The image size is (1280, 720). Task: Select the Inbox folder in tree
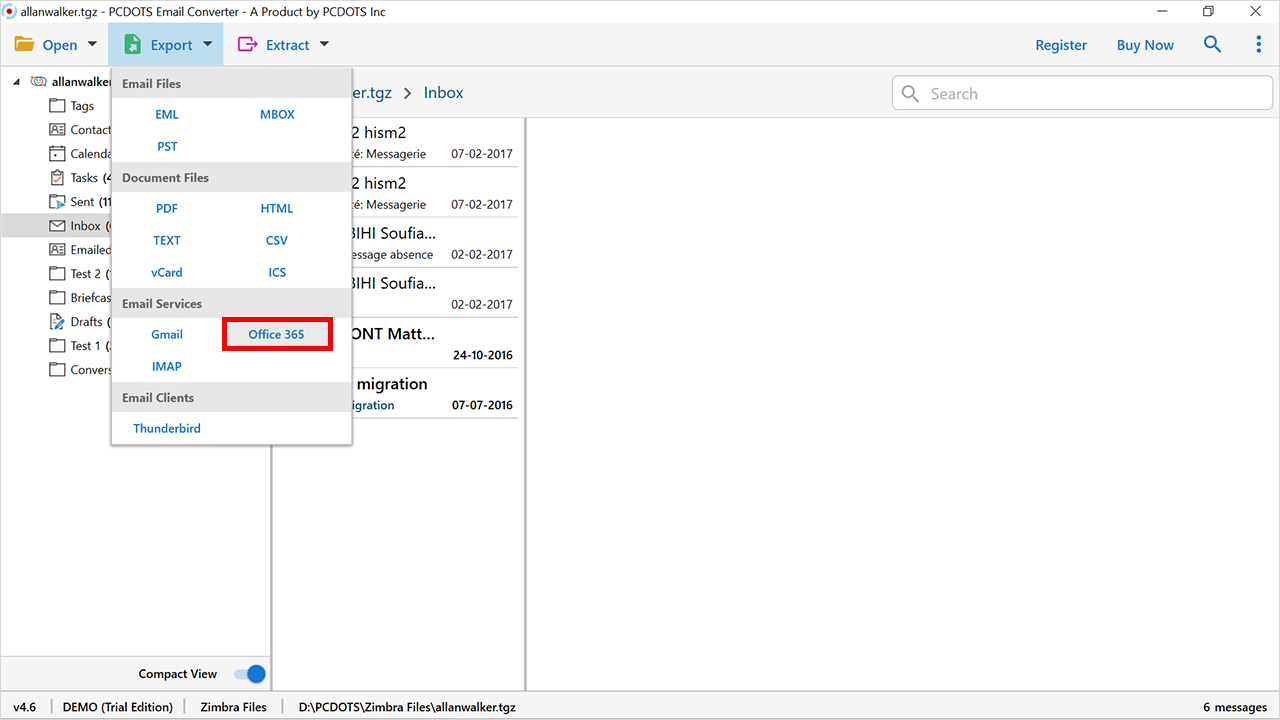pos(85,225)
